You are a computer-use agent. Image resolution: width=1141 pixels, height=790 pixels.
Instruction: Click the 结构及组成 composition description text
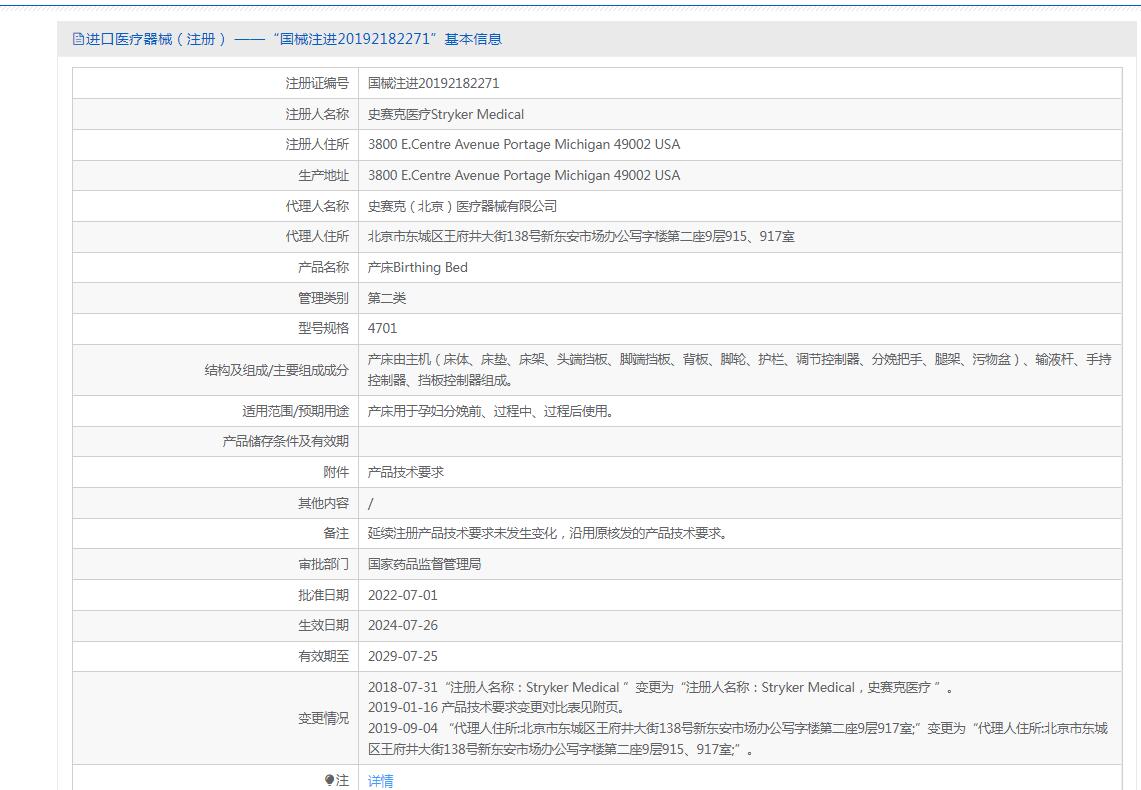[x=739, y=370]
